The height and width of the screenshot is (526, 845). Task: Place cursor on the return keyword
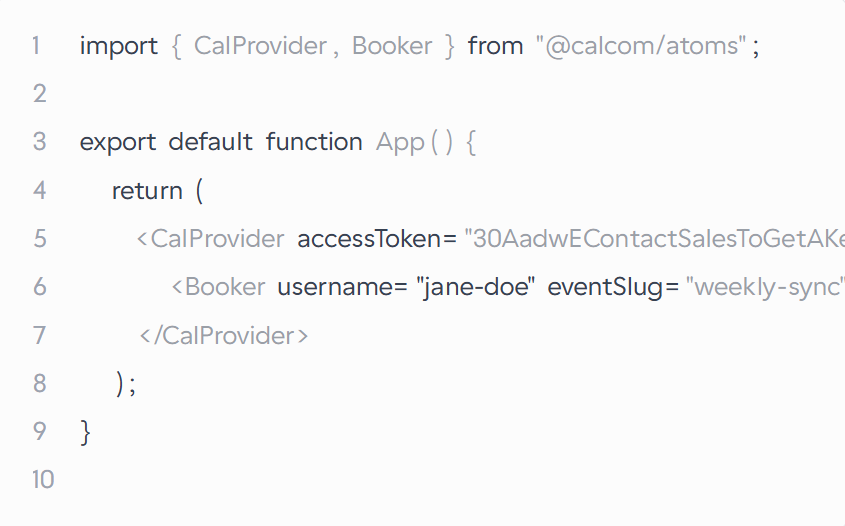point(147,191)
